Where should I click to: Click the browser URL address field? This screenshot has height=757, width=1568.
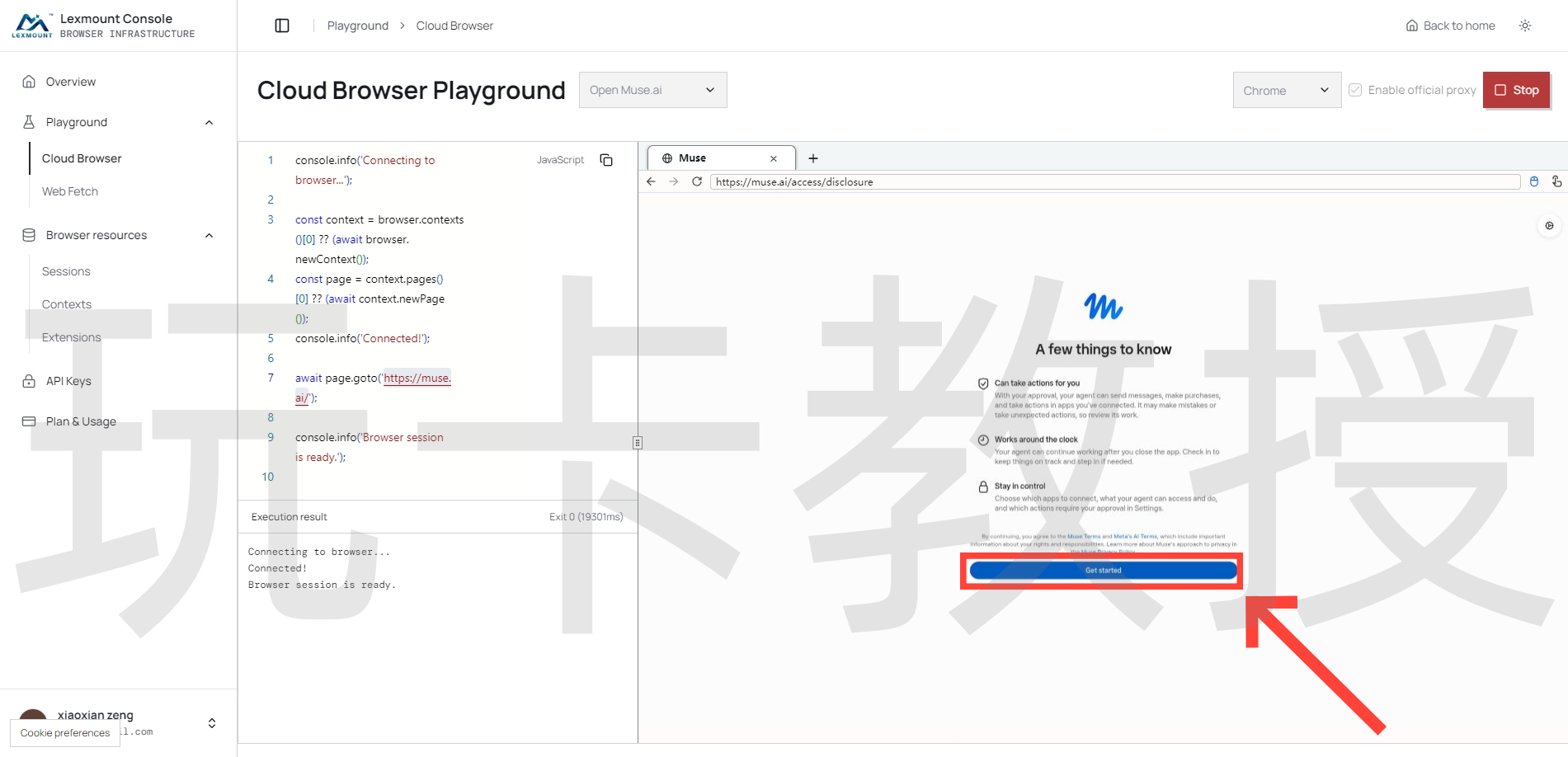[x=1115, y=181]
